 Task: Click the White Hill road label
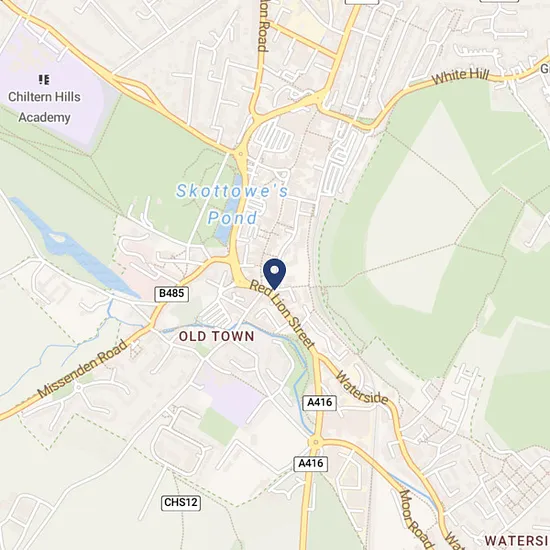click(460, 76)
